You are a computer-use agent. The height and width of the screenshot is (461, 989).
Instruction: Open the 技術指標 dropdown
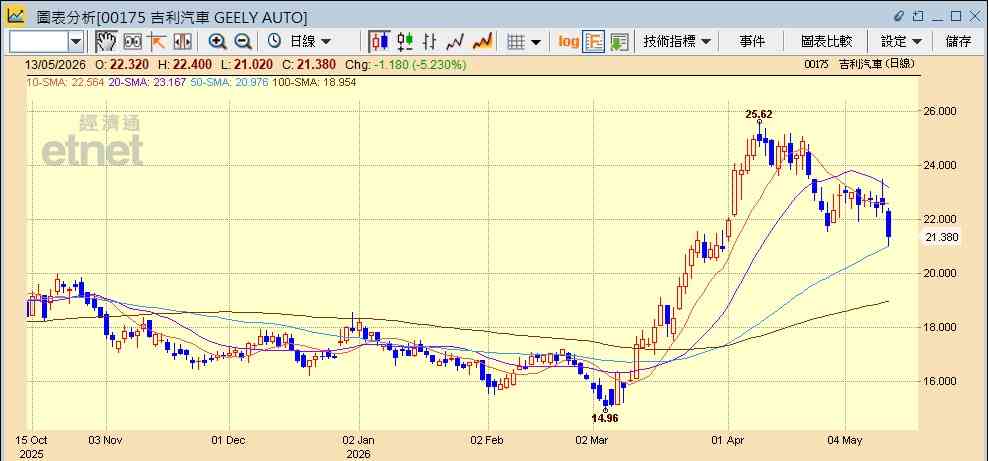[677, 42]
